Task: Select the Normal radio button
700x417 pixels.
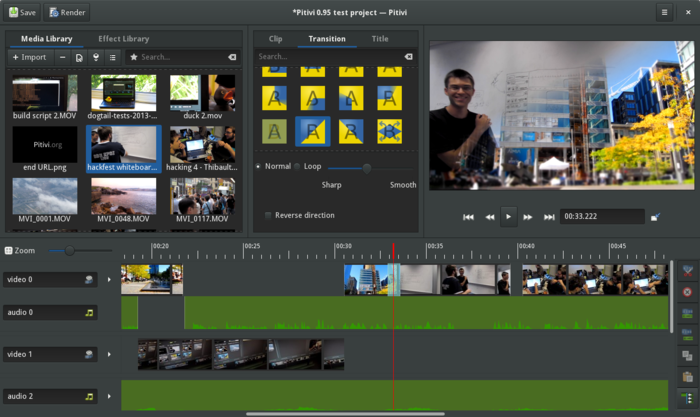Action: (259, 166)
